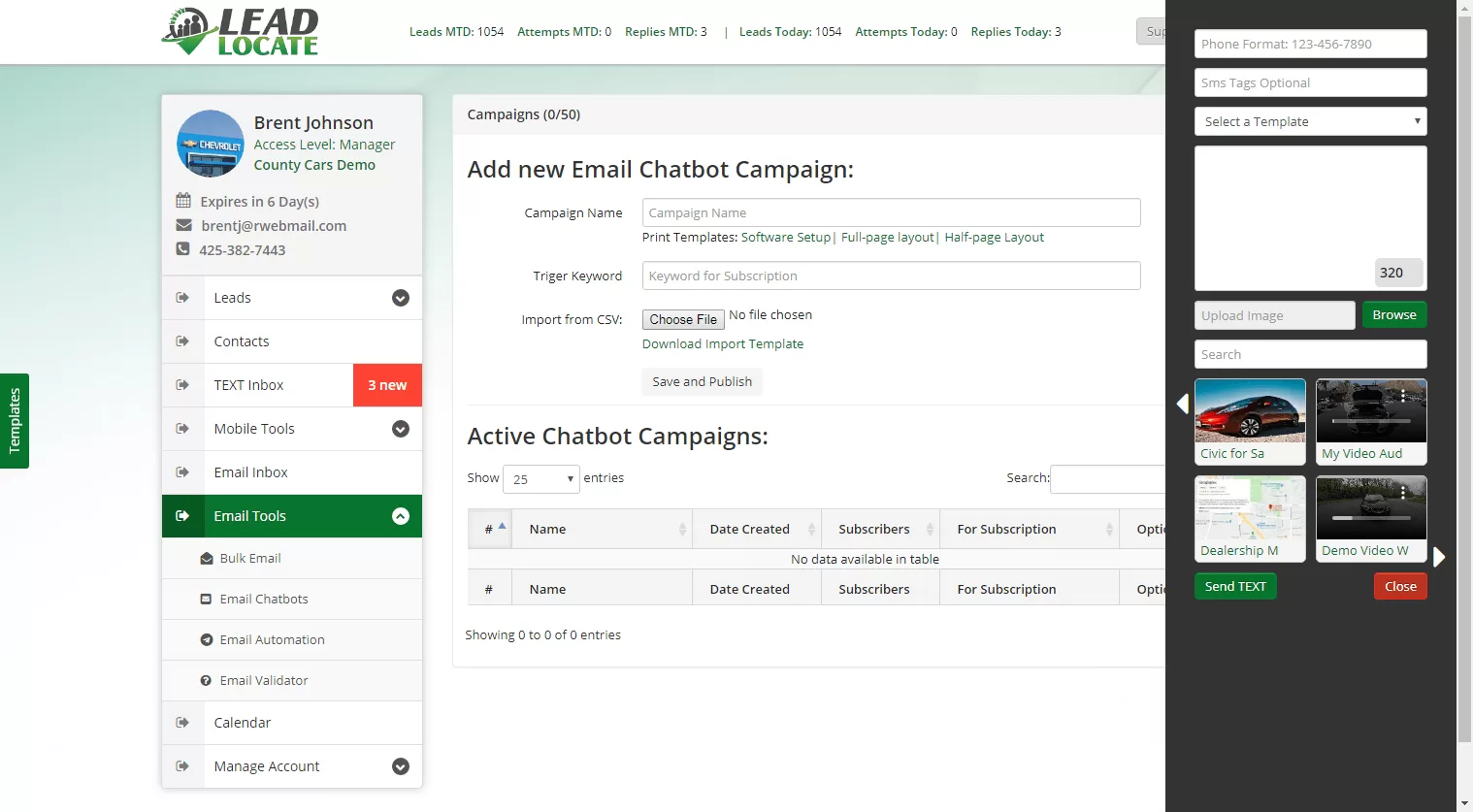Open the show entries count dropdown

(x=541, y=479)
